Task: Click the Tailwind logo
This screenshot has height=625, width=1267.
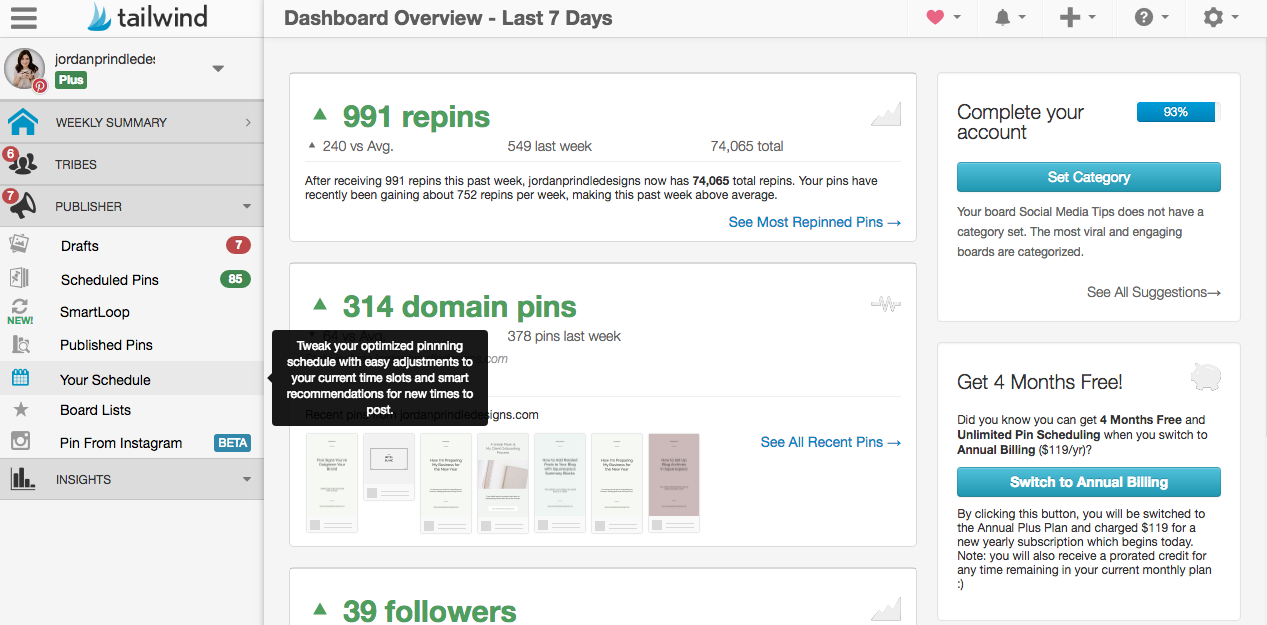Action: point(148,17)
